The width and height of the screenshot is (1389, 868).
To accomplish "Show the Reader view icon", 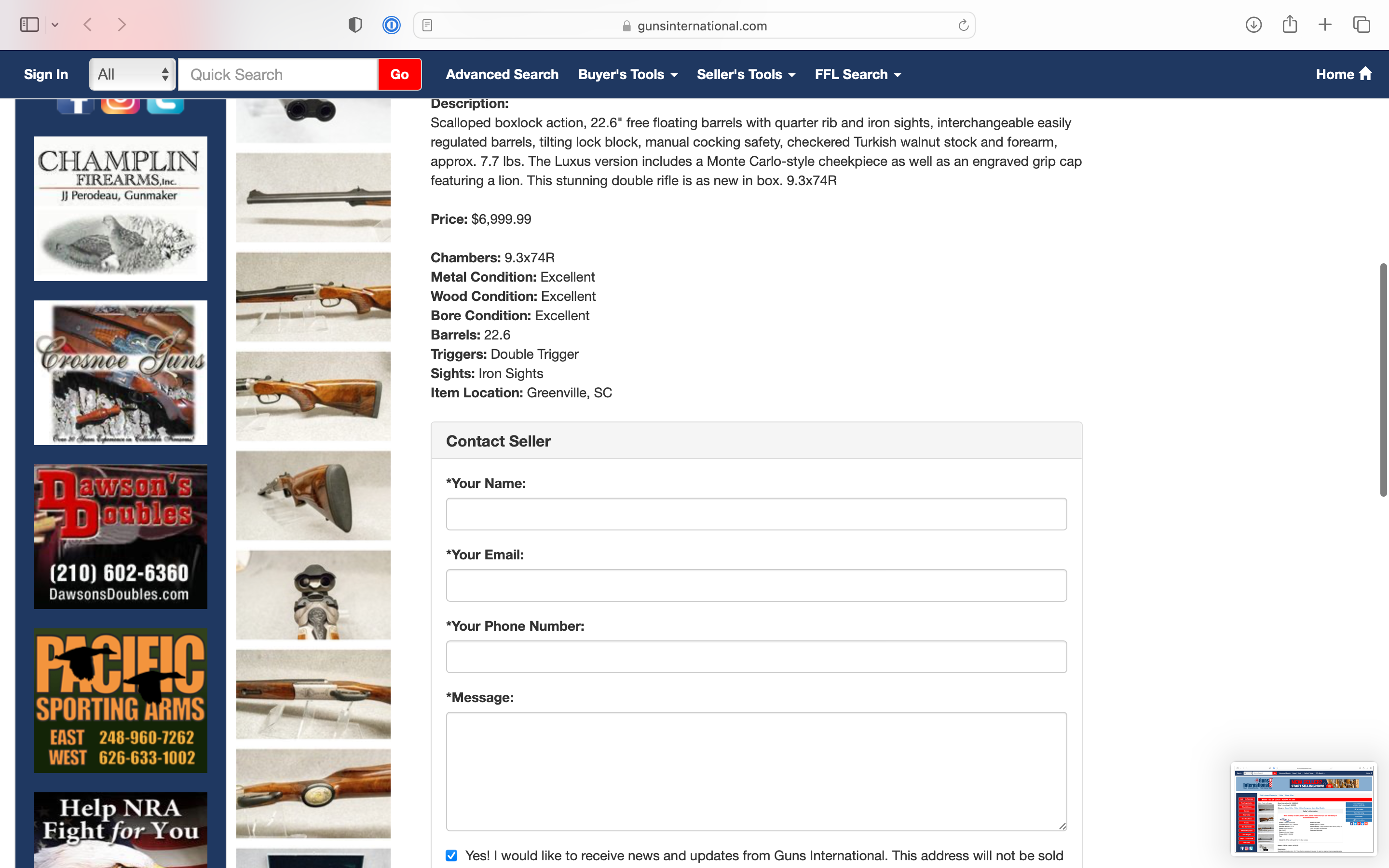I will (x=427, y=25).
